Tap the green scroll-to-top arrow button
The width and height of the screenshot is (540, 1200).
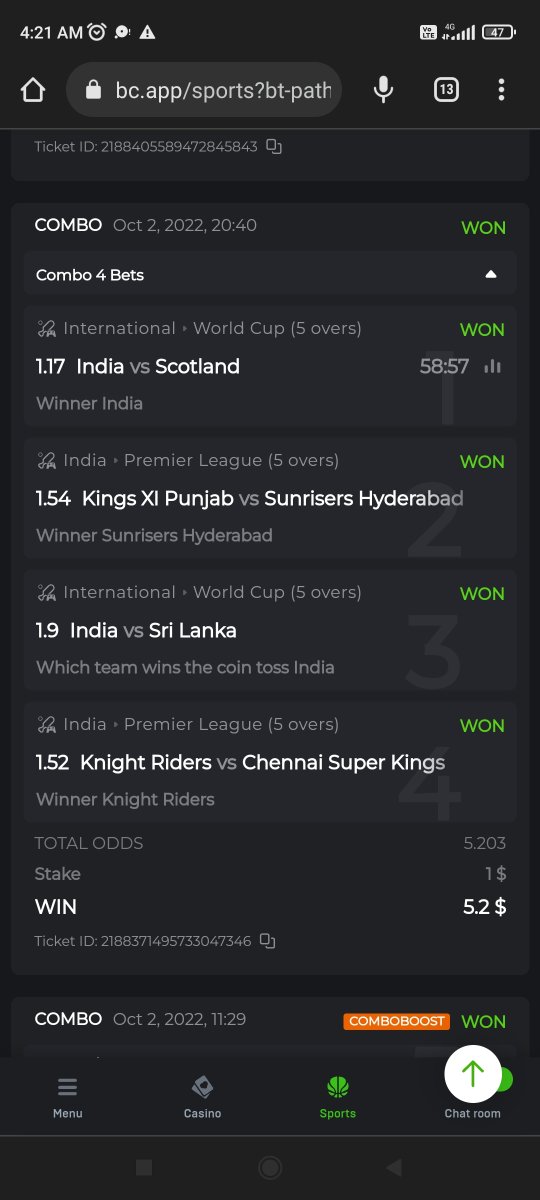tap(473, 1074)
